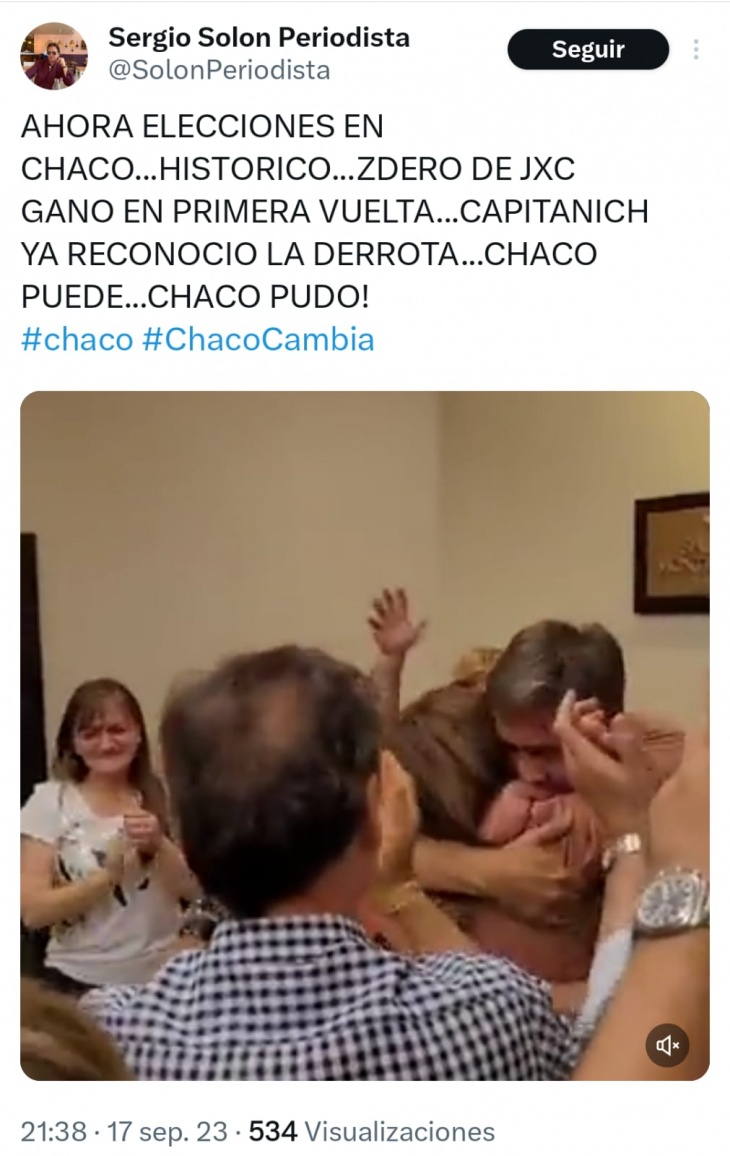Unmute the video with the speaker icon
730x1156 pixels.
coord(667,1045)
